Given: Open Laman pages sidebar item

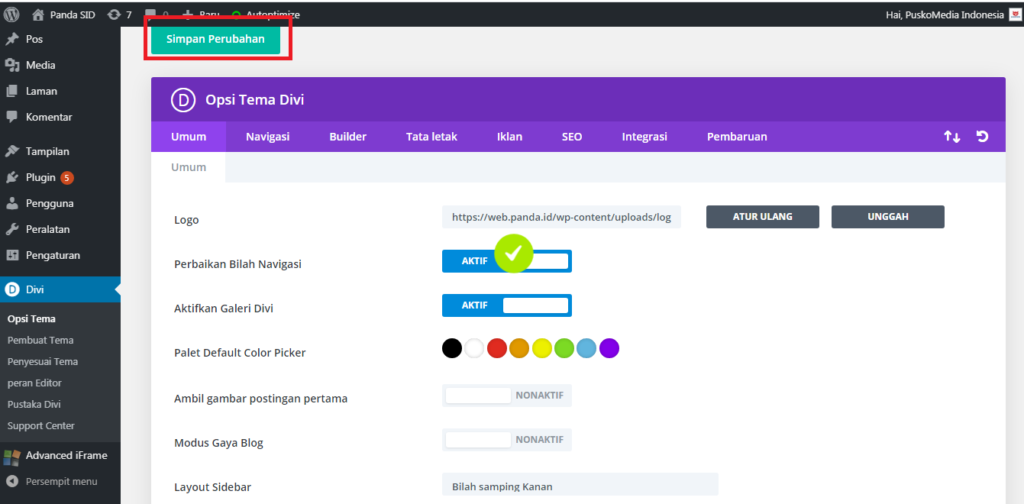Looking at the screenshot, I should click(x=60, y=91).
